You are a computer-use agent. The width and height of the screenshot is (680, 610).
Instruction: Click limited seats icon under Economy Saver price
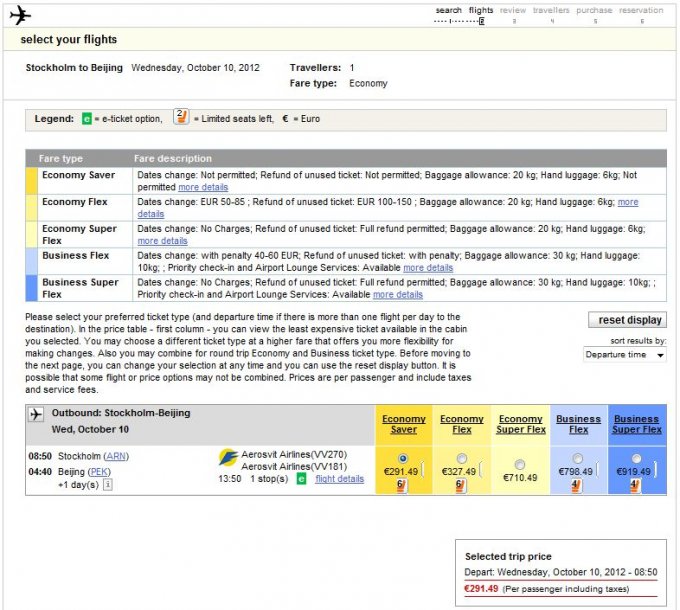[x=401, y=485]
